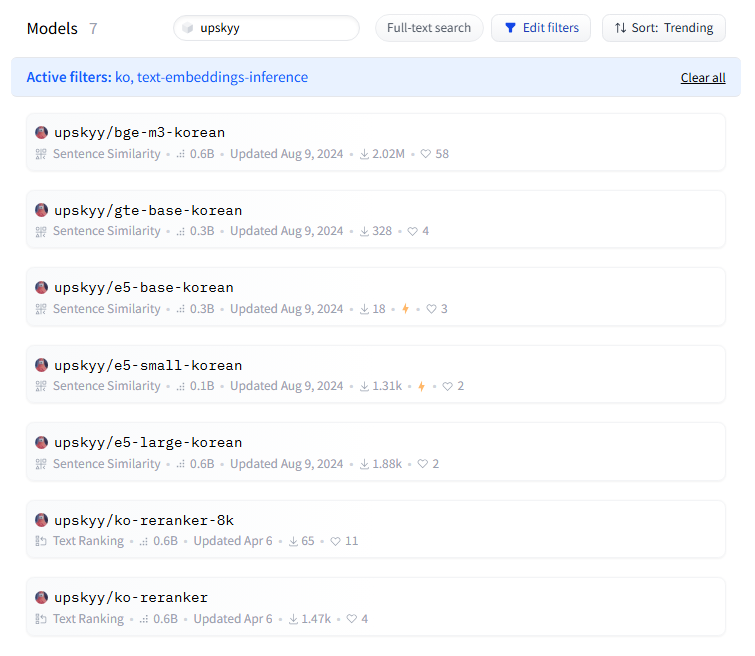Click the 'Active filters:' label text

pyautogui.click(x=69, y=77)
